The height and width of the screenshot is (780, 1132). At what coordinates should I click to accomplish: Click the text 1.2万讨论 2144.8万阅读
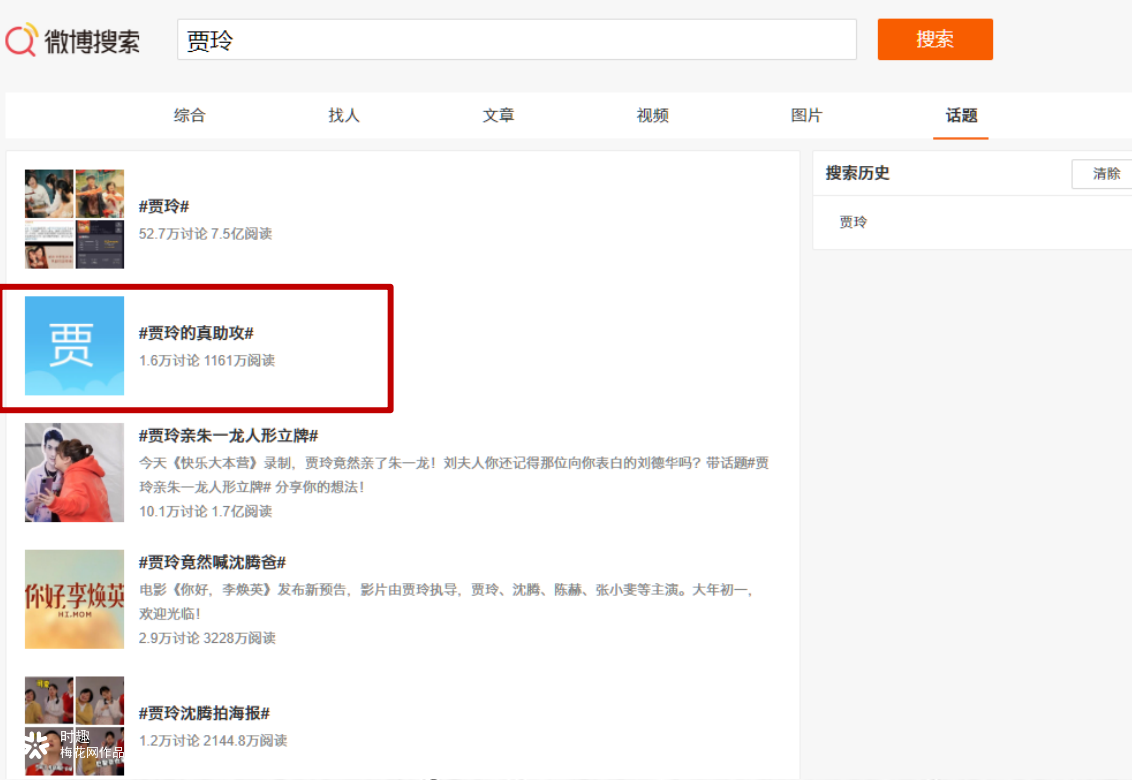pos(213,740)
